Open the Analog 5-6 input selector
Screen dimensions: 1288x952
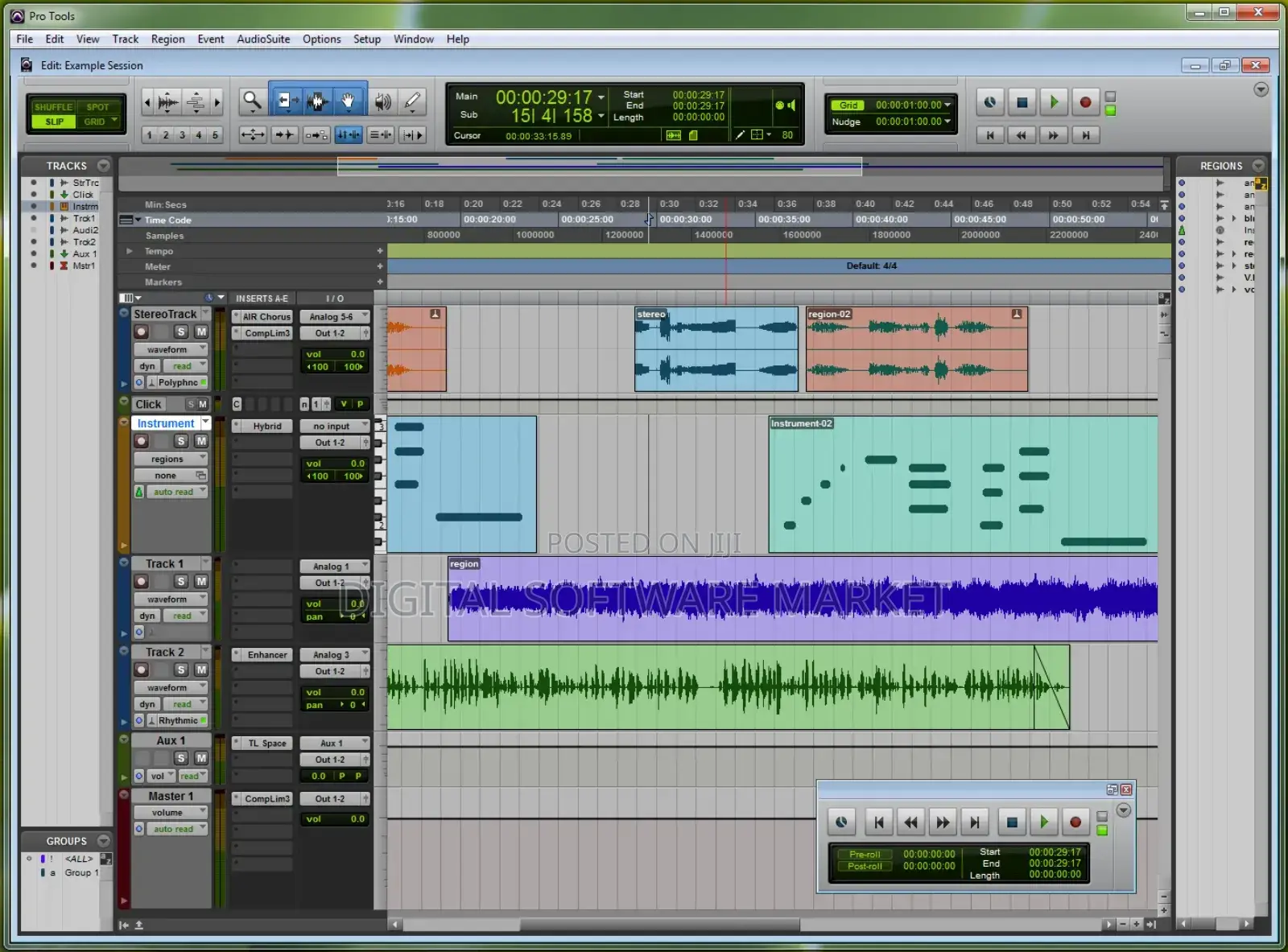point(334,316)
